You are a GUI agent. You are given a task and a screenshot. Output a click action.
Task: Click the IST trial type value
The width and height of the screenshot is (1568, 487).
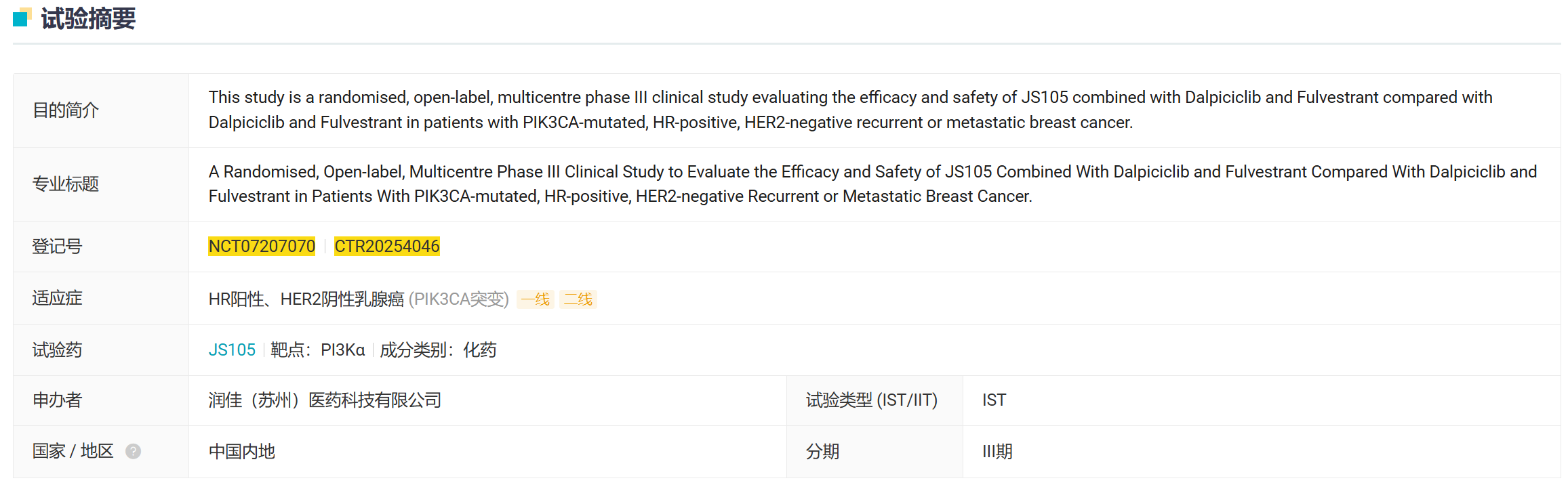994,400
